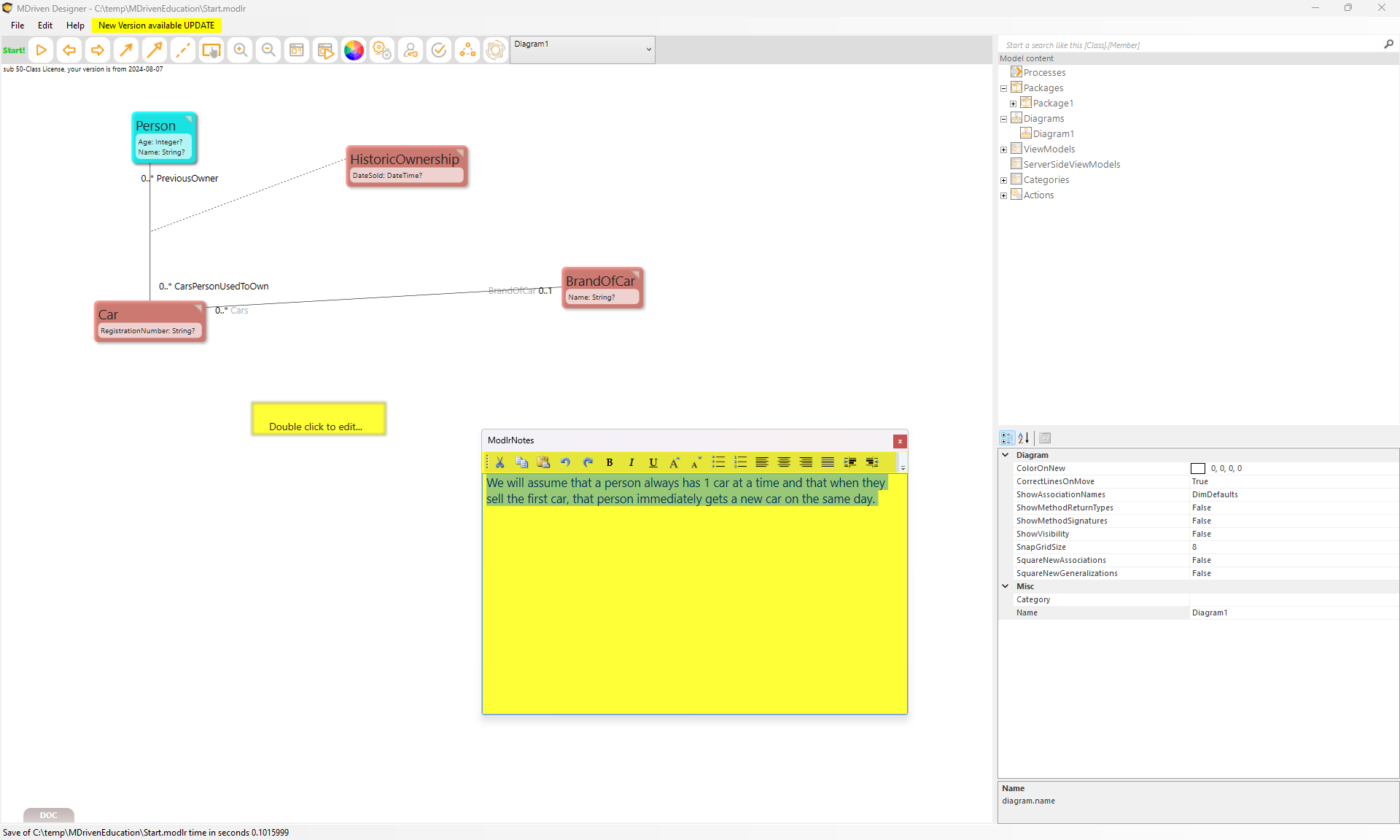Open the color wheel tool
The width and height of the screenshot is (1400, 840).
coord(354,50)
